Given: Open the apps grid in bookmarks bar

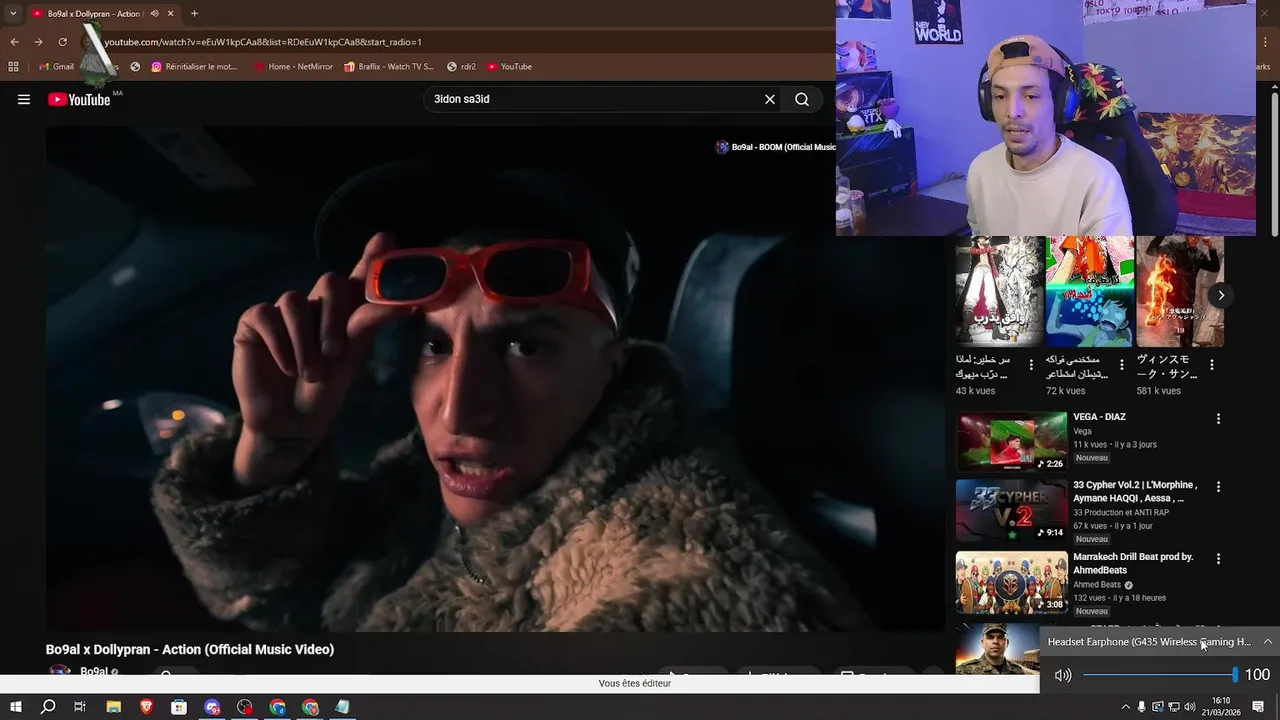Looking at the screenshot, I should 13,67.
